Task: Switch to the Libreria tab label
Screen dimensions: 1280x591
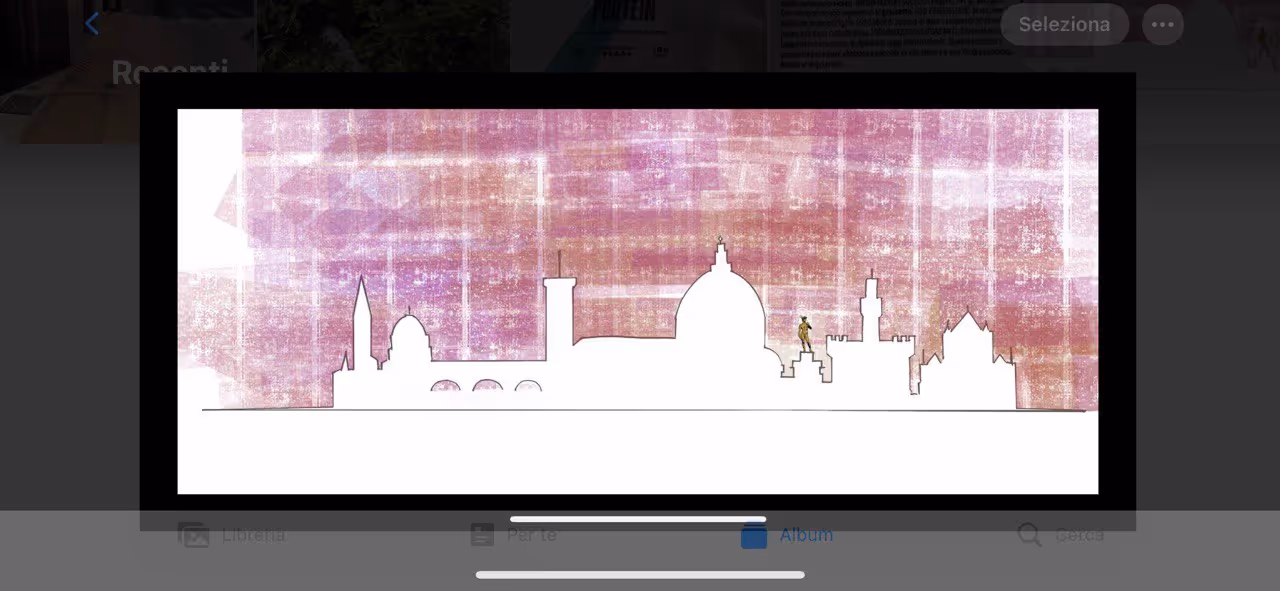Action: pyautogui.click(x=253, y=535)
